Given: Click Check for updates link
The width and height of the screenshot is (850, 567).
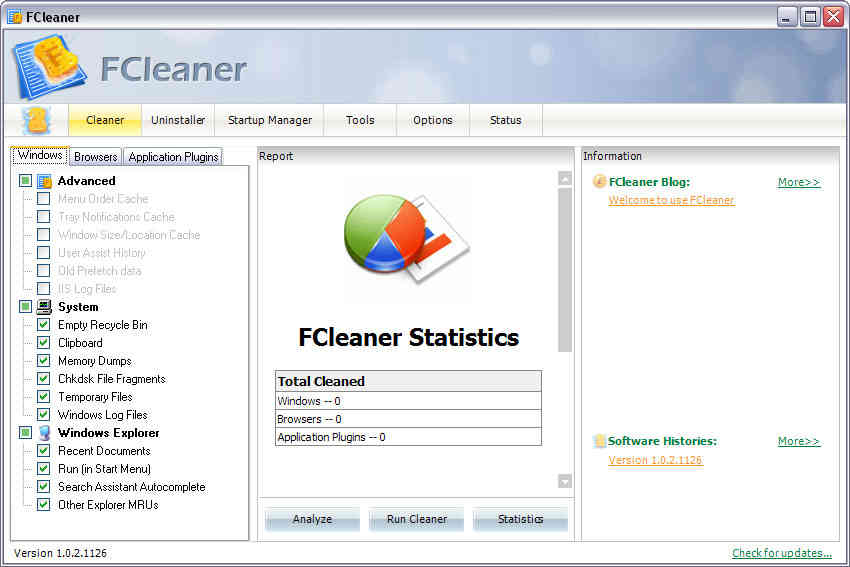Looking at the screenshot, I should point(782,553).
